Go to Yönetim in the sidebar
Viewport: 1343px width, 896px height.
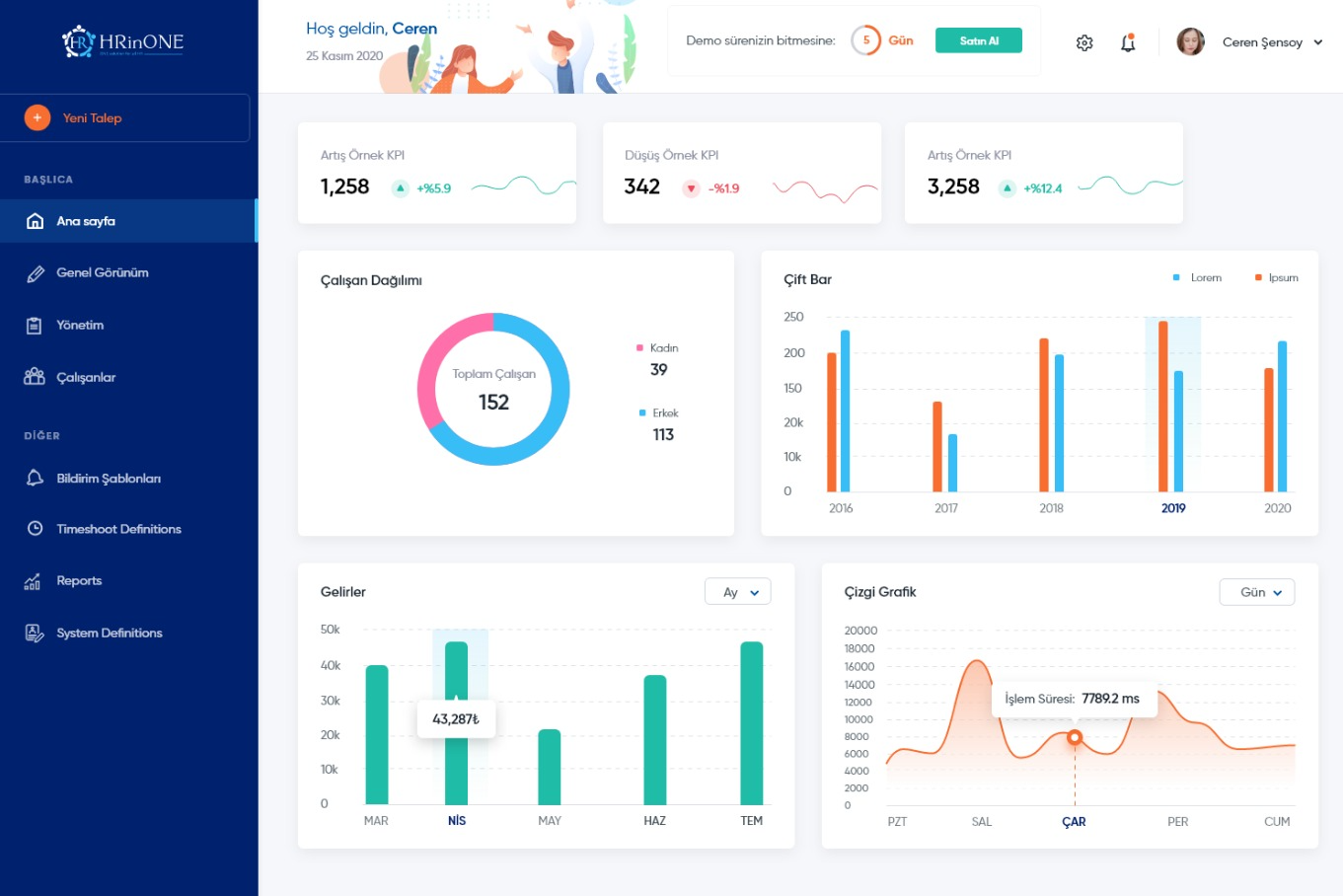point(80,326)
